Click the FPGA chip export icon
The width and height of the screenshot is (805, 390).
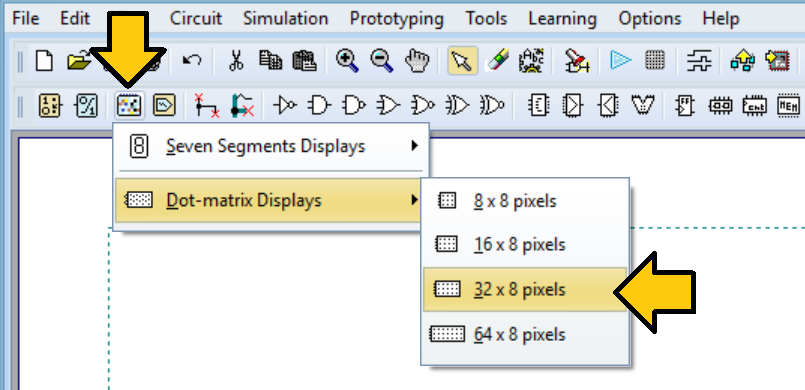pyautogui.click(x=777, y=61)
